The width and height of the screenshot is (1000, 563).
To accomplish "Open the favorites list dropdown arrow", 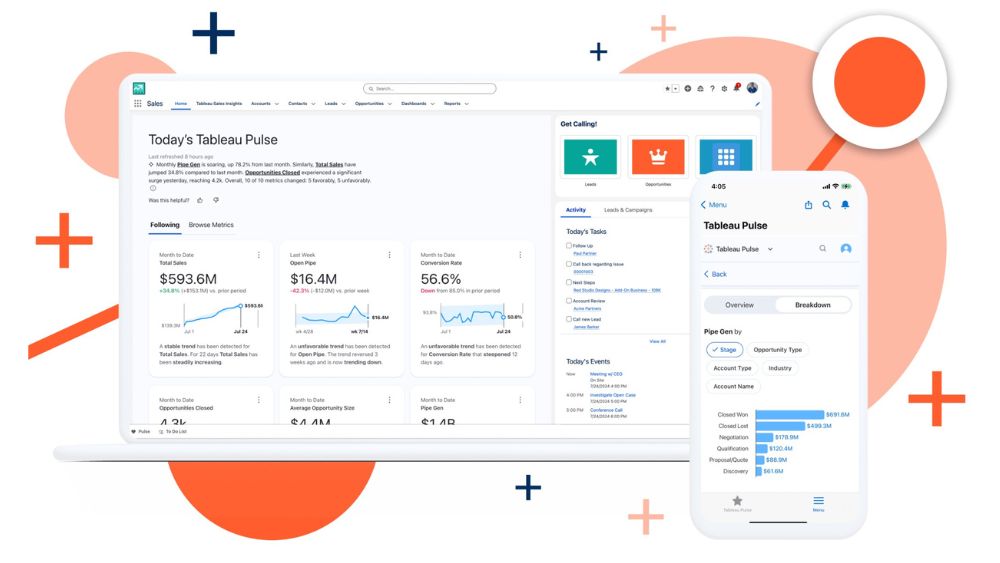I will [675, 89].
